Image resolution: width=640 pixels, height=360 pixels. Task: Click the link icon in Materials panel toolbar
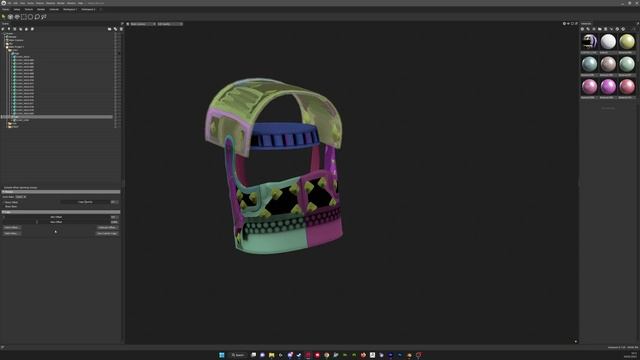click(588, 29)
